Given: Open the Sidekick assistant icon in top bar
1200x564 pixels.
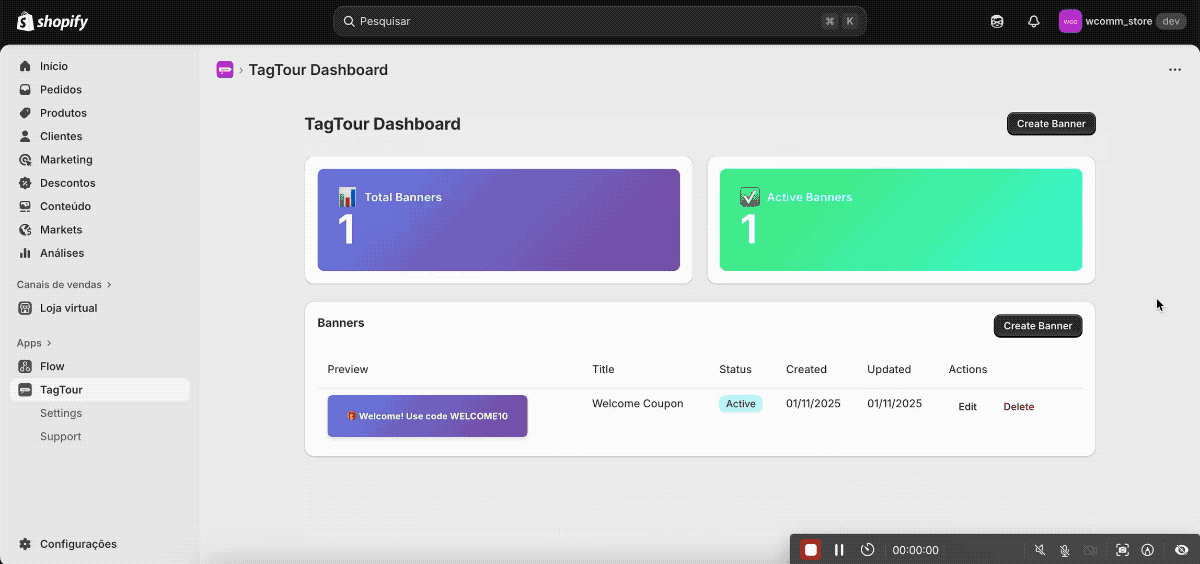Looking at the screenshot, I should [997, 21].
